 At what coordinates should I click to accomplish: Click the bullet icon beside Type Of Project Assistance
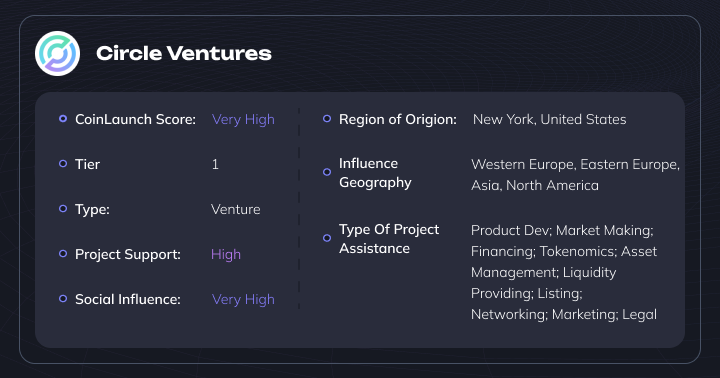pos(327,238)
